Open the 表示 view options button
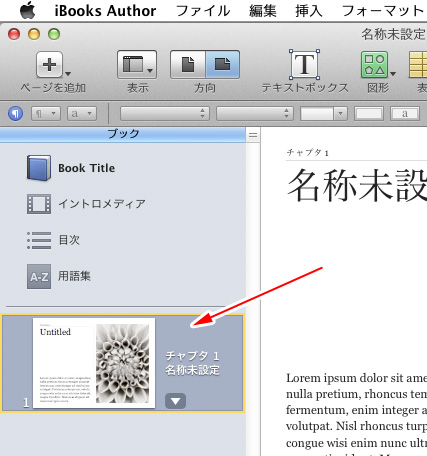427x456 pixels. pyautogui.click(x=137, y=65)
